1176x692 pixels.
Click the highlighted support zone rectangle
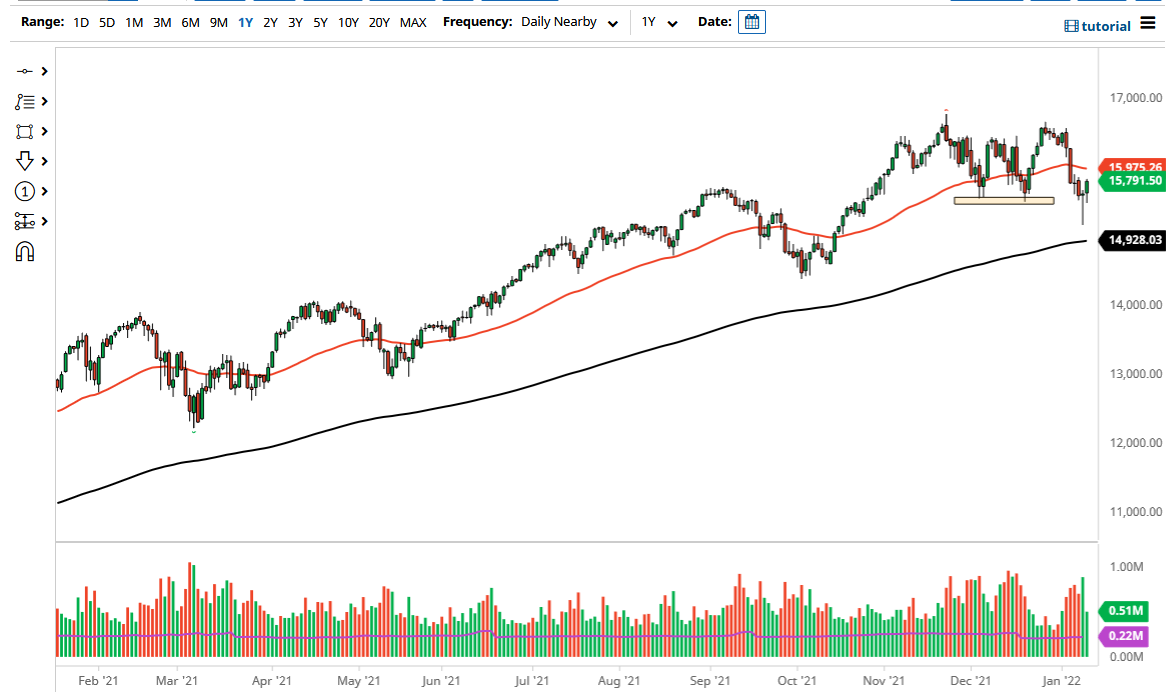[1003, 200]
